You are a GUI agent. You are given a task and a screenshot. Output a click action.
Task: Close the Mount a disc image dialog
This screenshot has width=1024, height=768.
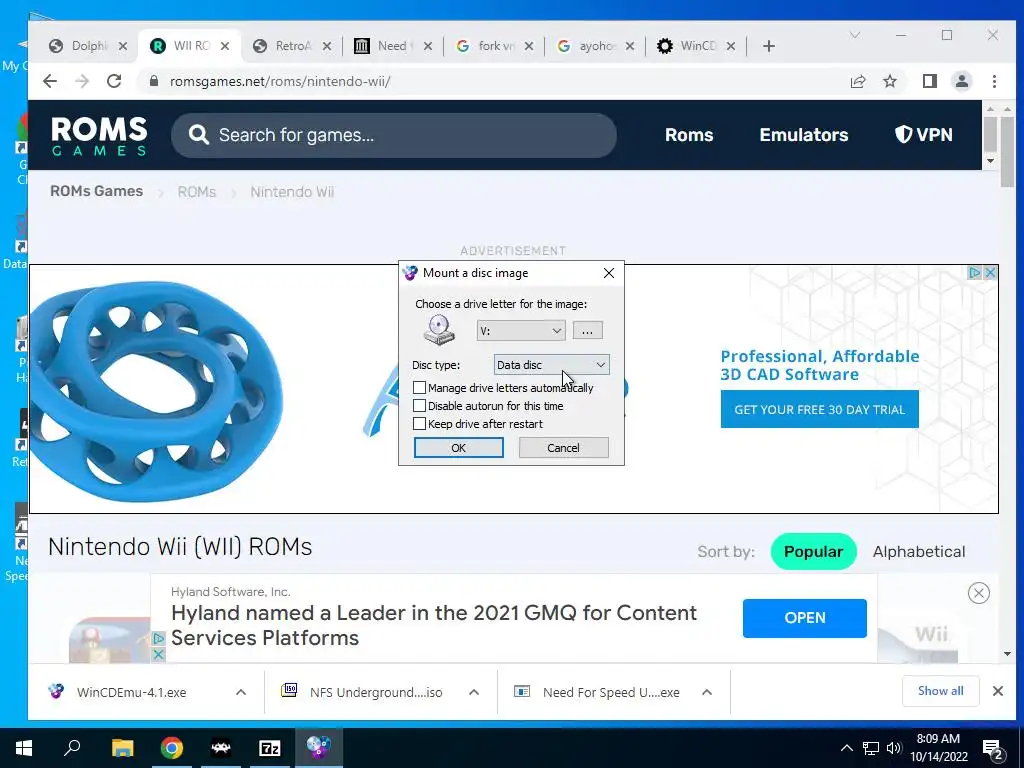(x=609, y=273)
